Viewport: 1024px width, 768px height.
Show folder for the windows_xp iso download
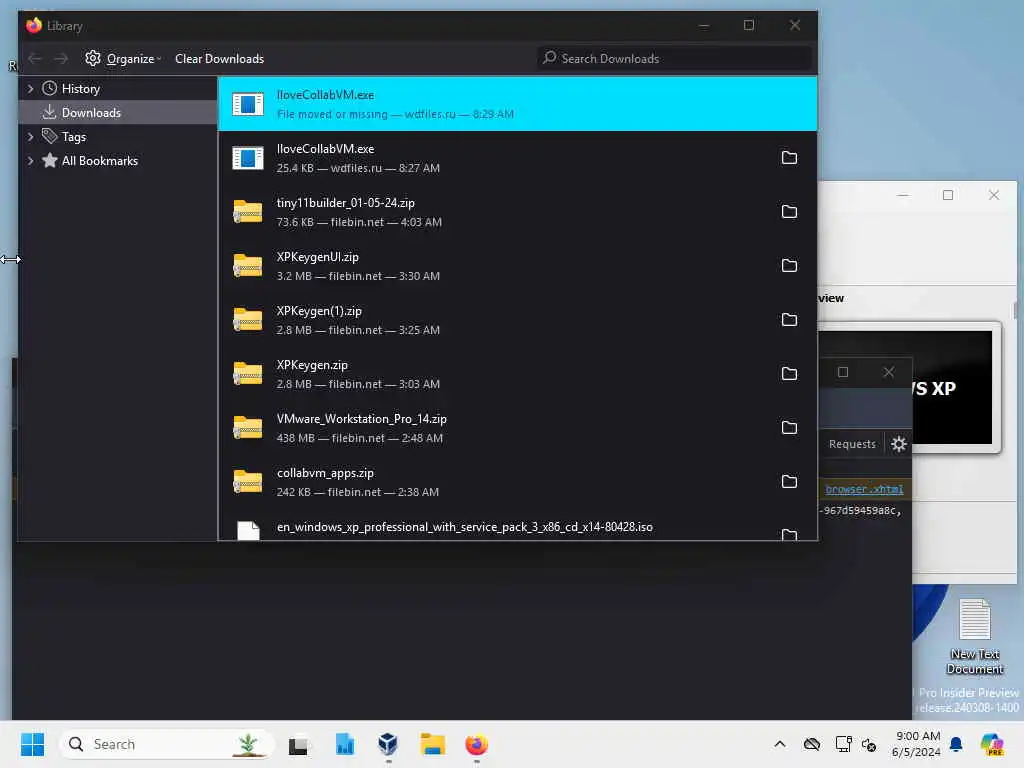pyautogui.click(x=789, y=534)
